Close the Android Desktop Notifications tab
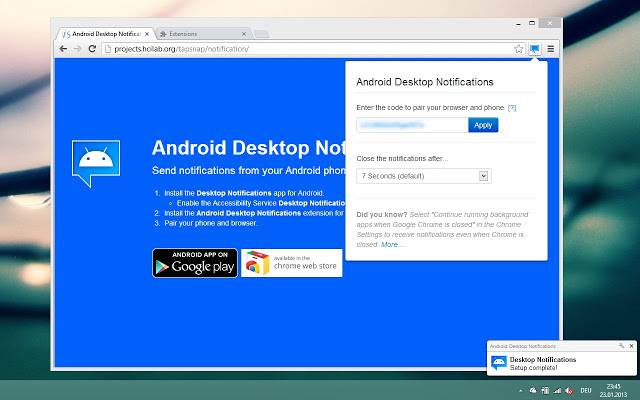 click(147, 34)
